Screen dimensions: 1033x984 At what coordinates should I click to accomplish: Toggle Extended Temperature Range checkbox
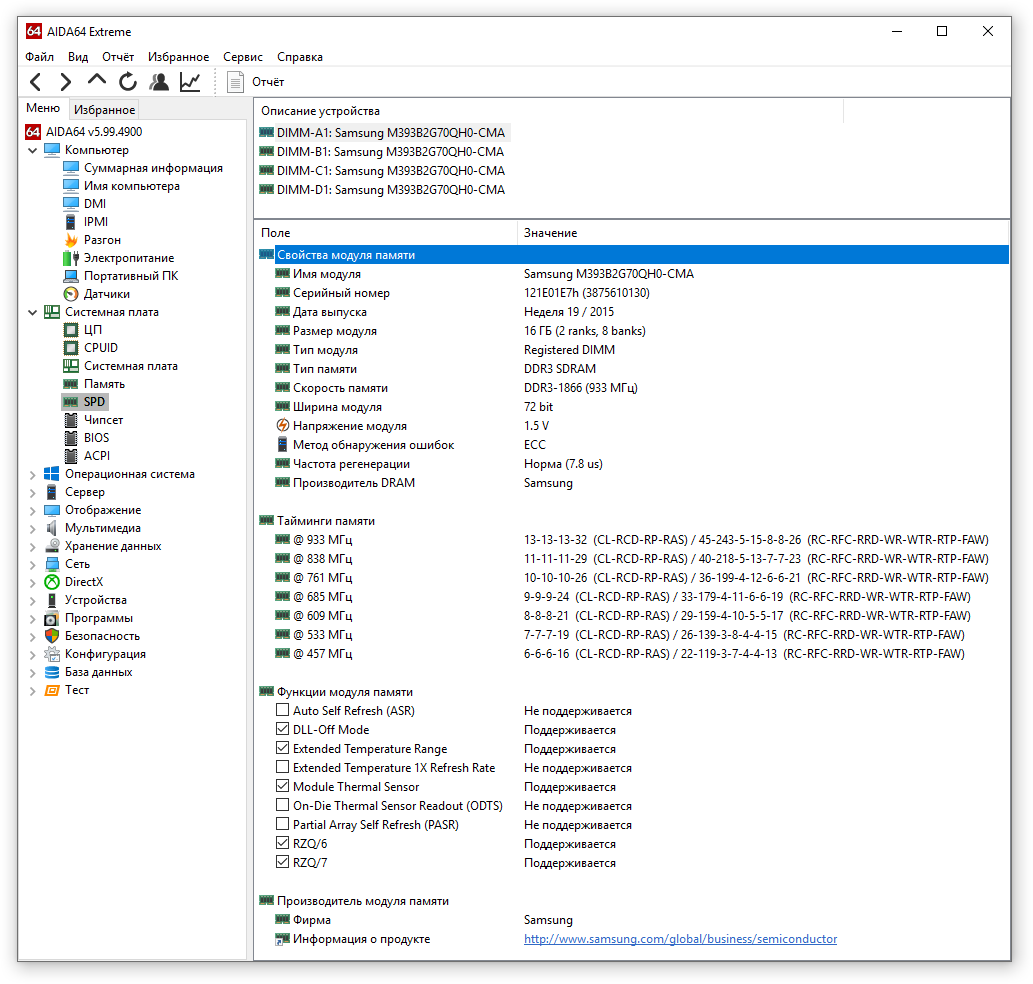(x=282, y=748)
